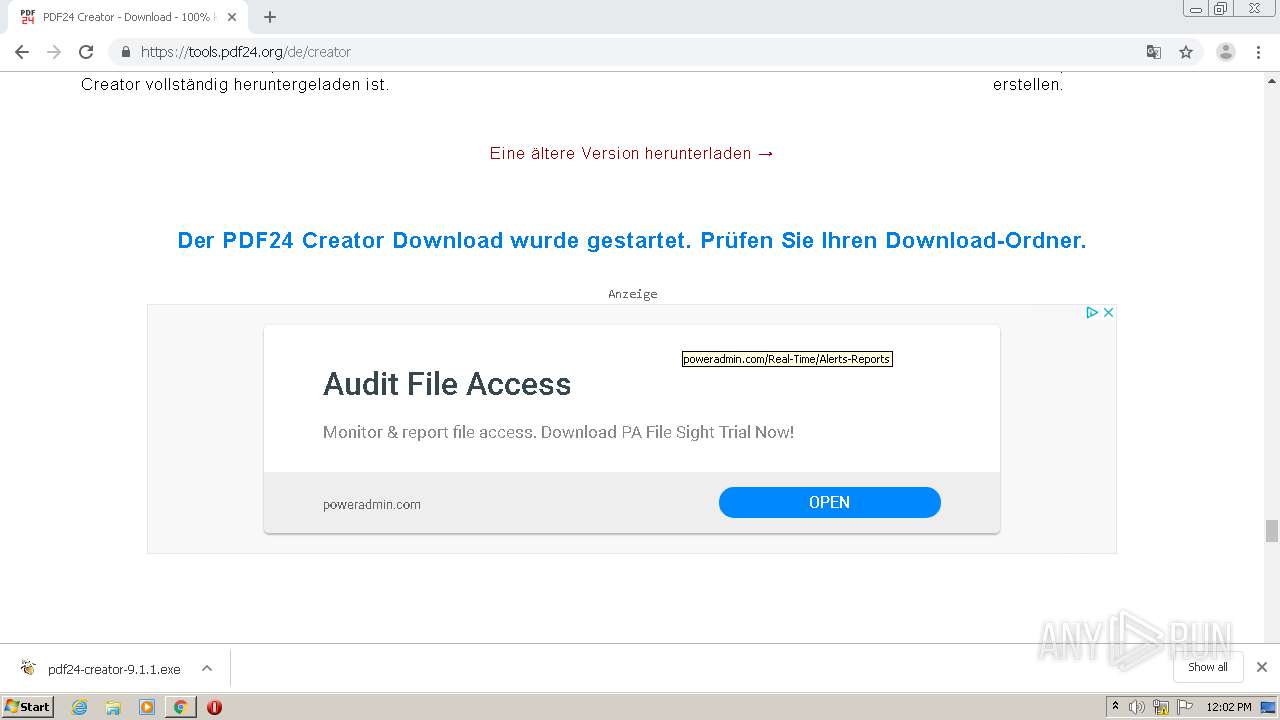The width and height of the screenshot is (1280, 720).
Task: Click the red stop-sign taskbar icon
Action: pyautogui.click(x=214, y=707)
